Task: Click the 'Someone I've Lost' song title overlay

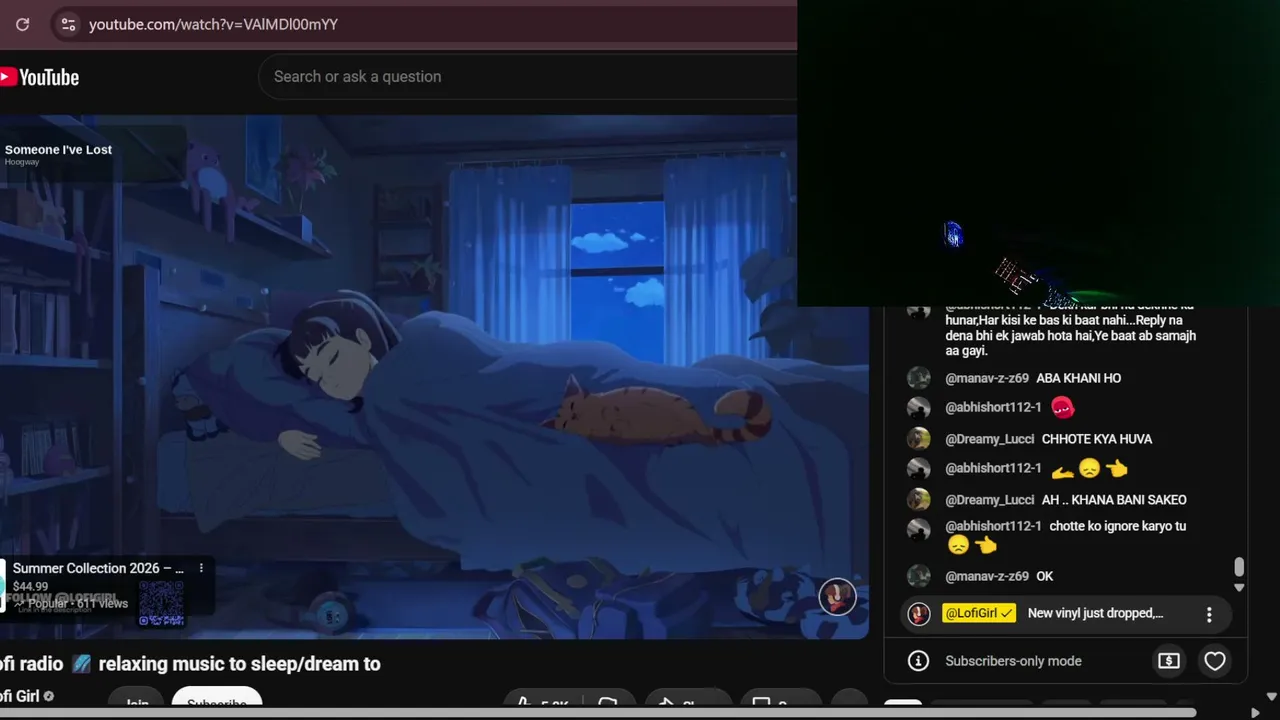Action: click(x=58, y=150)
